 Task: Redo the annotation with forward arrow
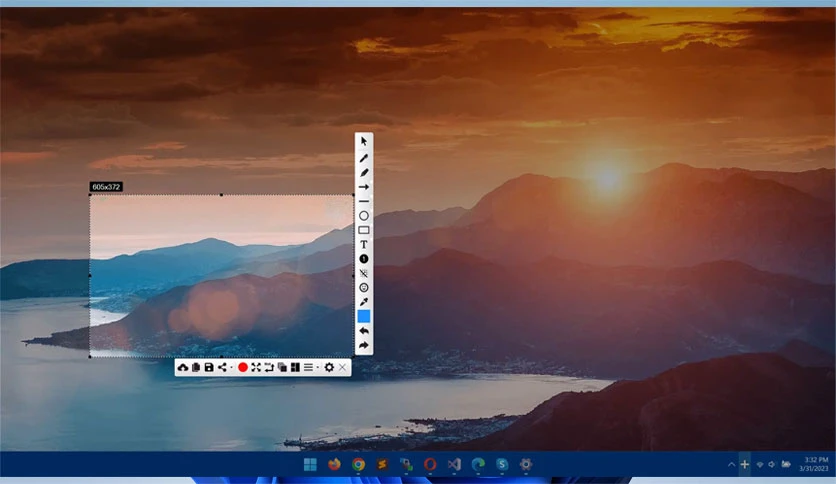(x=364, y=345)
